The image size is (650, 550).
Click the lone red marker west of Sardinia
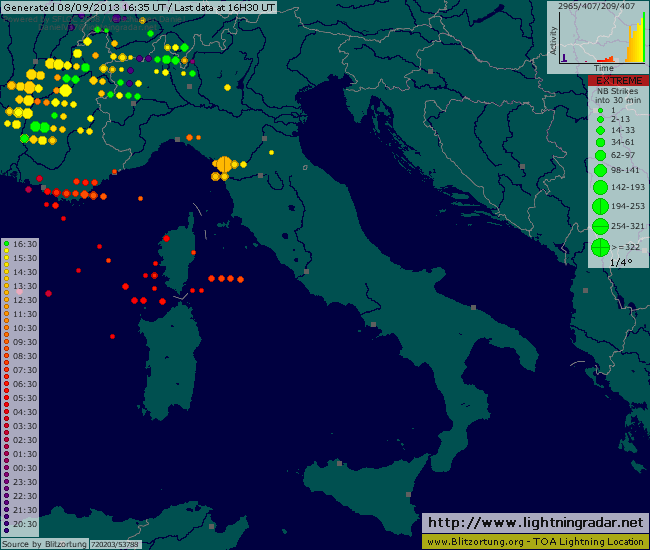tap(112, 337)
